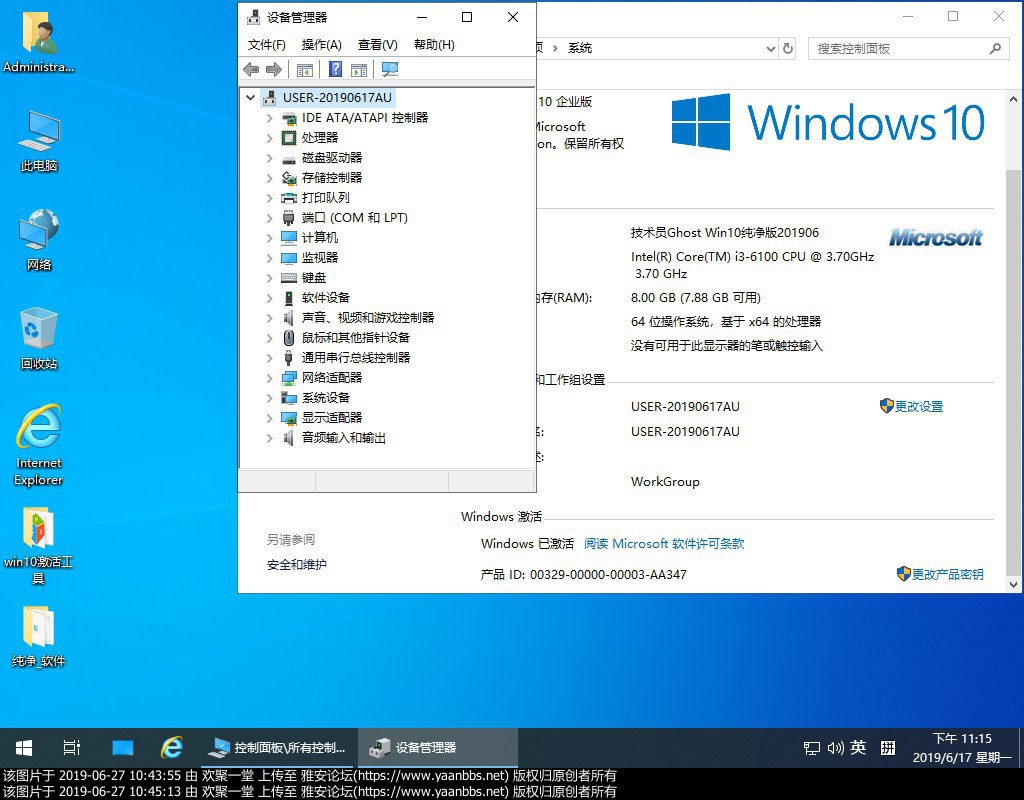Click the taskbar clock showing 下午 11:15

click(x=962, y=748)
